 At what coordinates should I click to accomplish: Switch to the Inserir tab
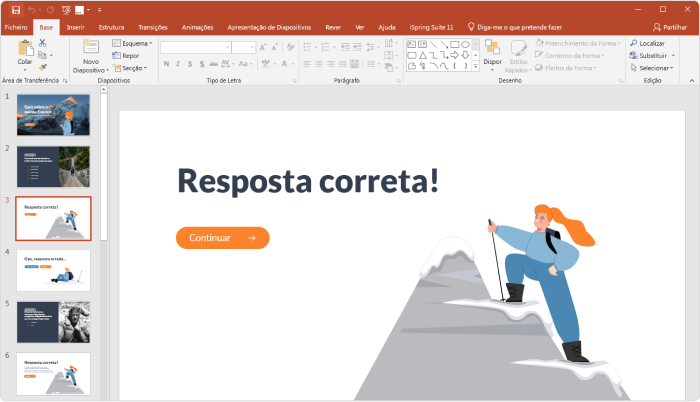75,27
